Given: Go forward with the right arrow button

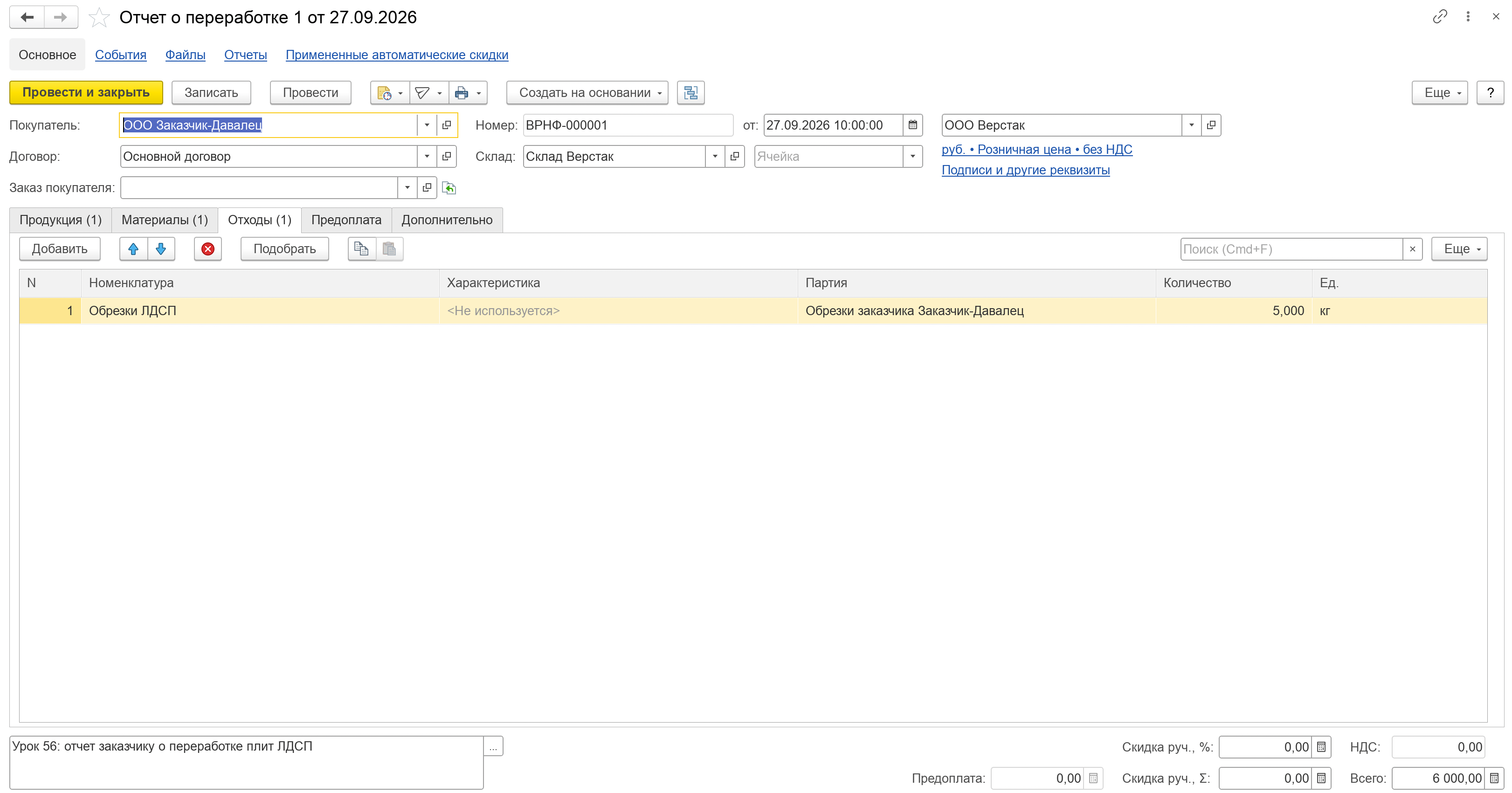Looking at the screenshot, I should click(61, 17).
